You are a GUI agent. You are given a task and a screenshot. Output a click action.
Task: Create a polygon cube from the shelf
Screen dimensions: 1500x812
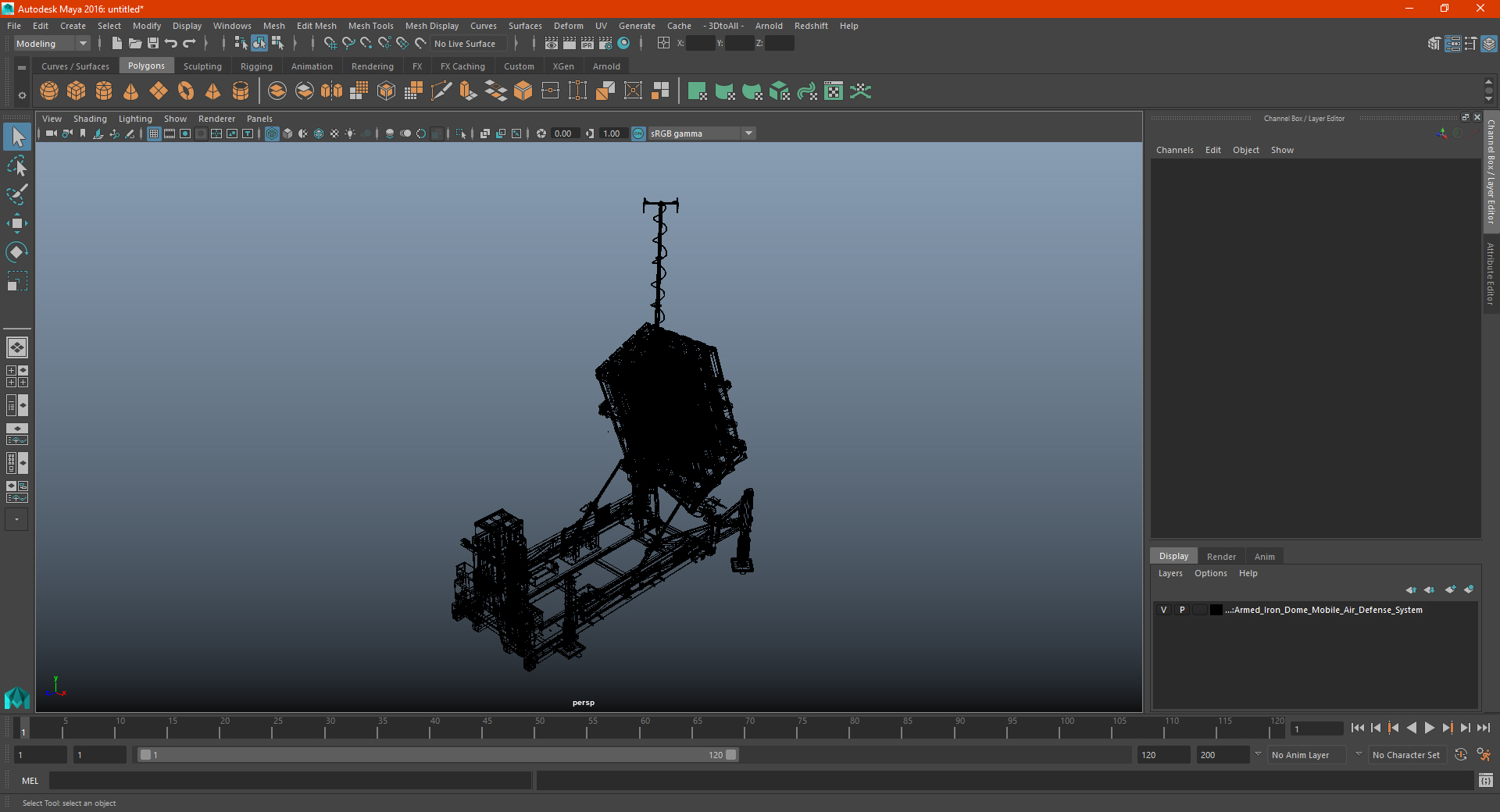click(x=77, y=91)
